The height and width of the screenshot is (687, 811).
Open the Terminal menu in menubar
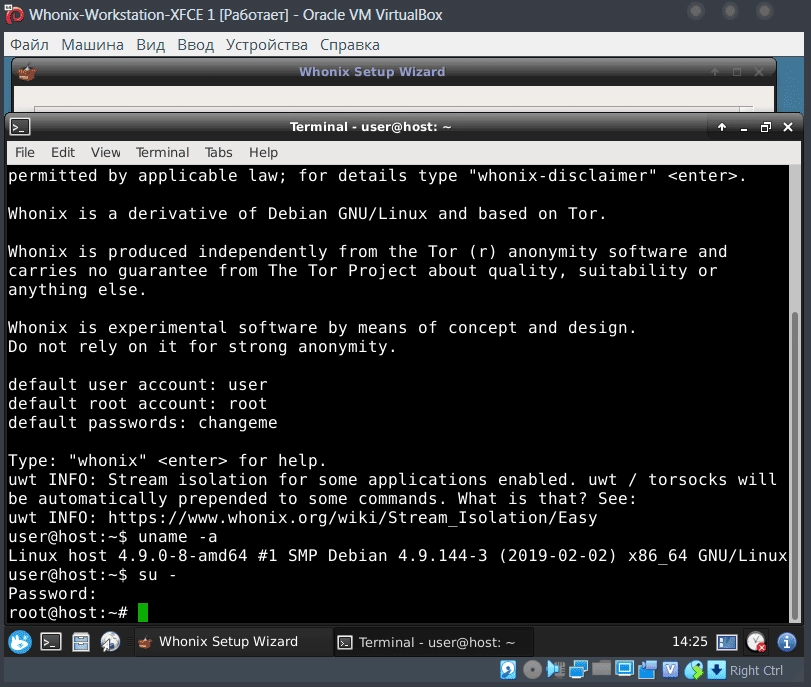162,153
